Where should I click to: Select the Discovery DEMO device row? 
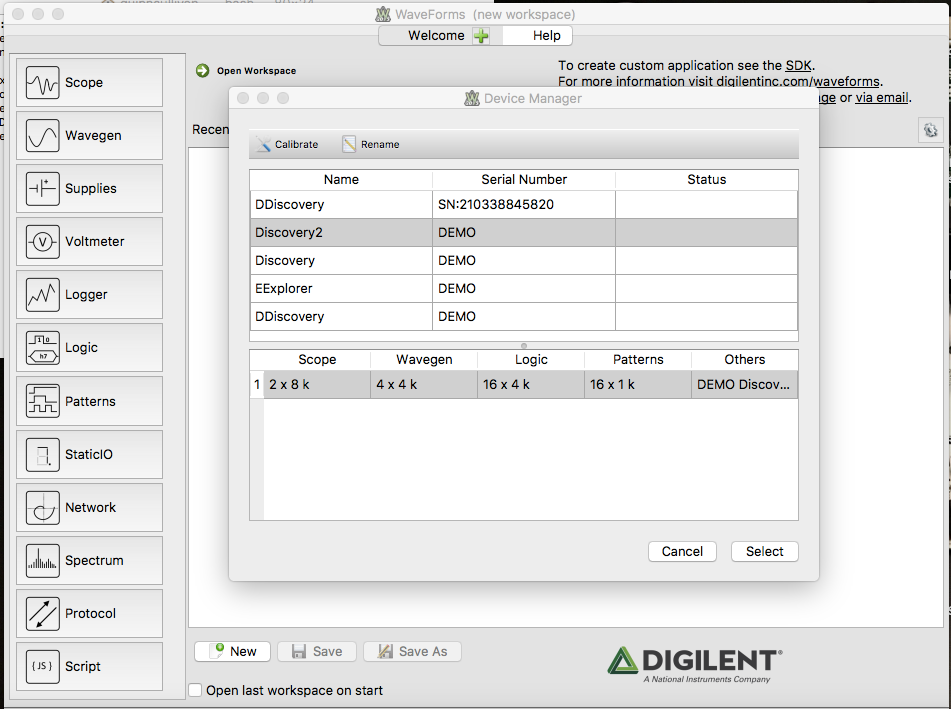(x=524, y=260)
